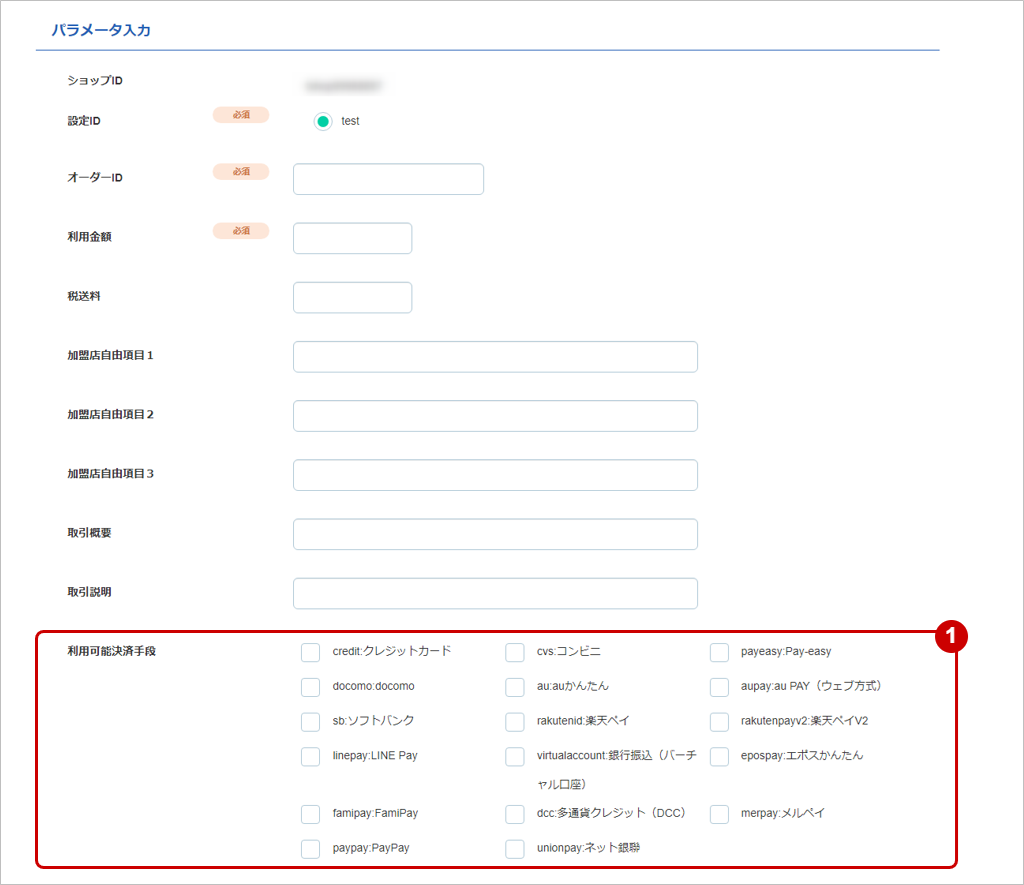
Task: Focus the 税送料 text box
Action: pos(352,297)
